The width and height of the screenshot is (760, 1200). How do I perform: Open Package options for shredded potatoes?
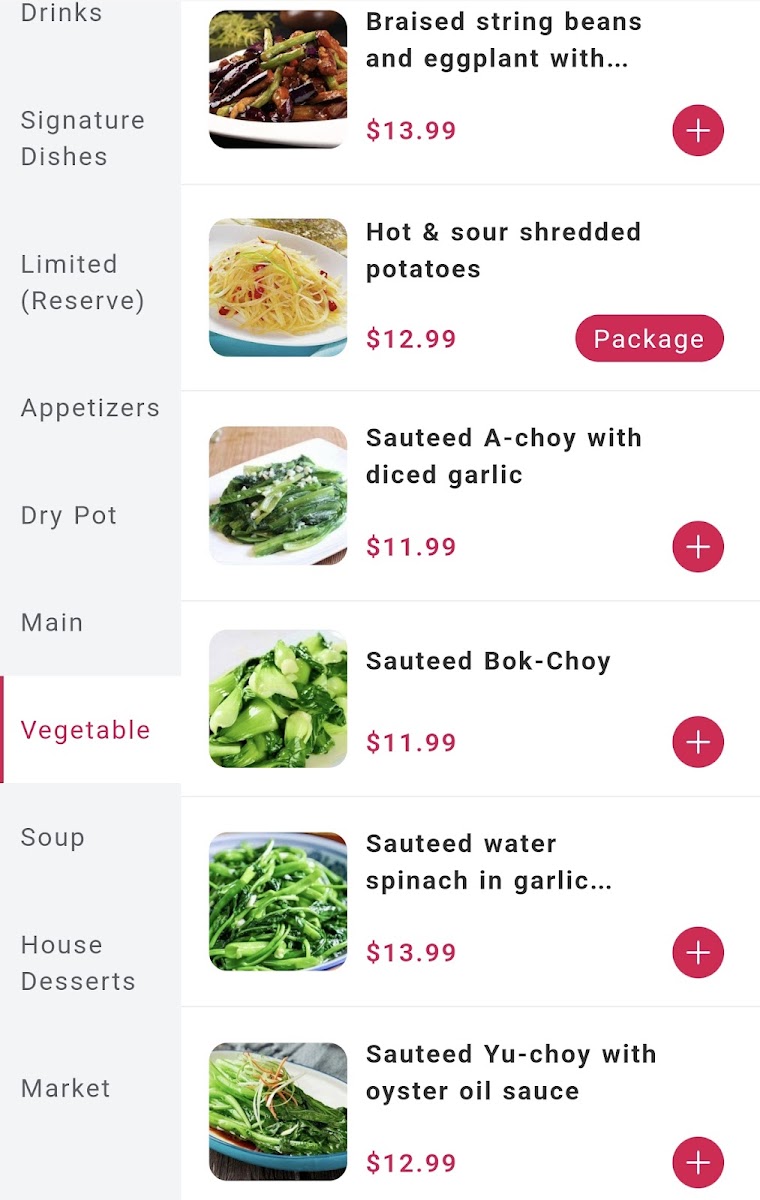[x=649, y=339]
